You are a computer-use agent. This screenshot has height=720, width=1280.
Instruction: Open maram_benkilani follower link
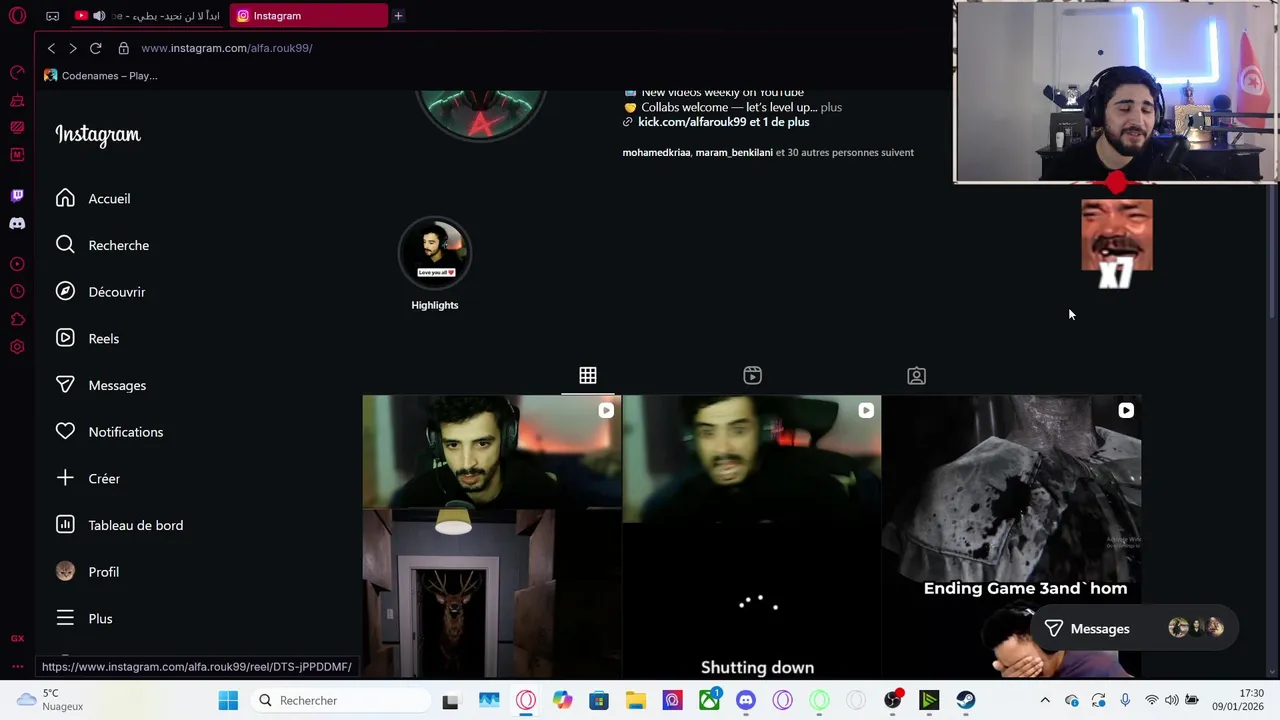pyautogui.click(x=734, y=153)
